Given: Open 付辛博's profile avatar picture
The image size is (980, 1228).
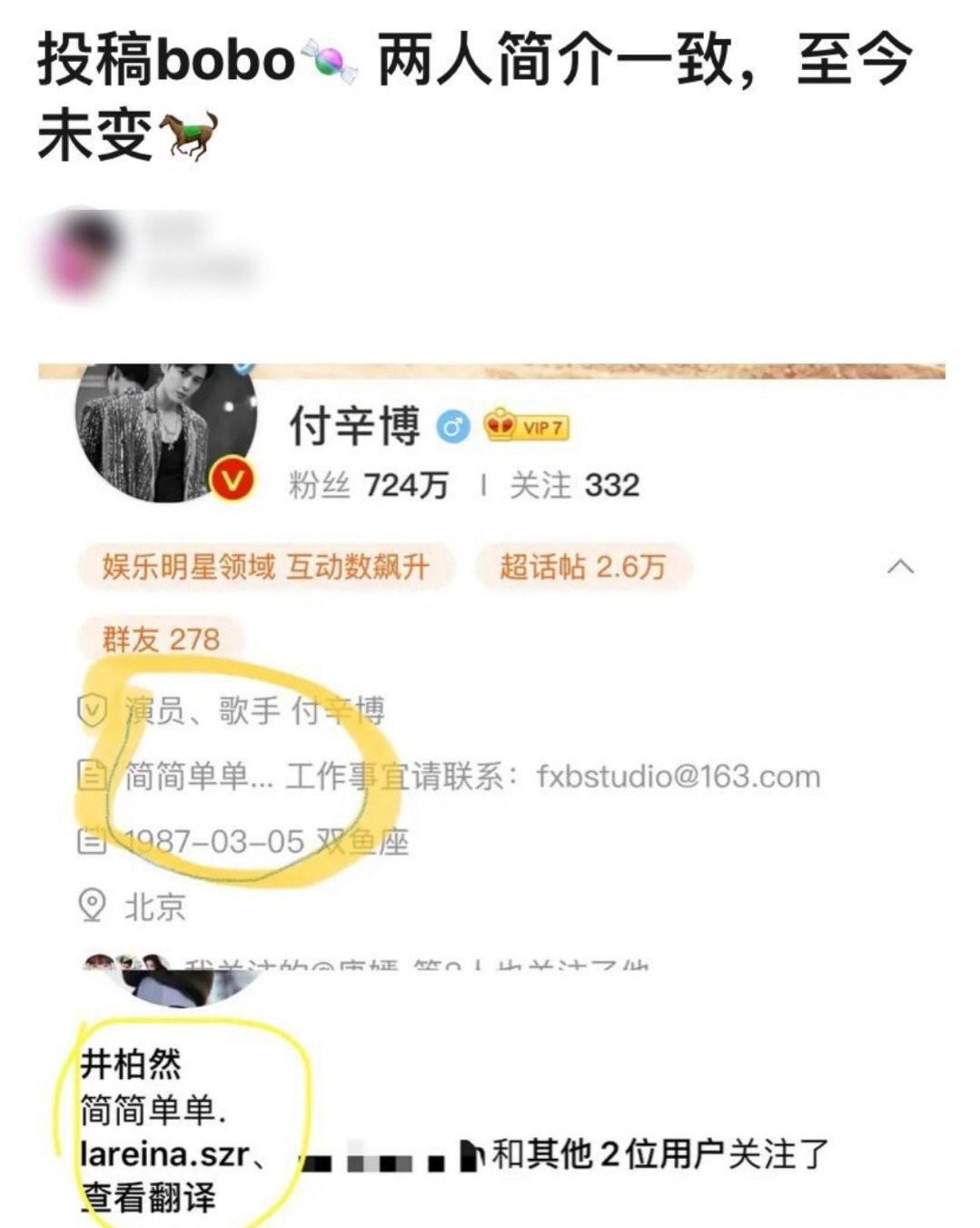Looking at the screenshot, I should [166, 432].
